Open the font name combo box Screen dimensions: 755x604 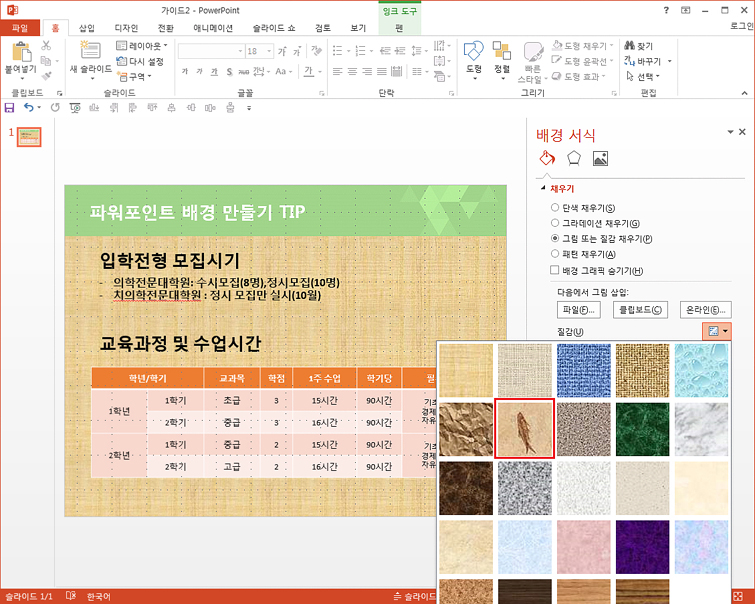point(211,51)
